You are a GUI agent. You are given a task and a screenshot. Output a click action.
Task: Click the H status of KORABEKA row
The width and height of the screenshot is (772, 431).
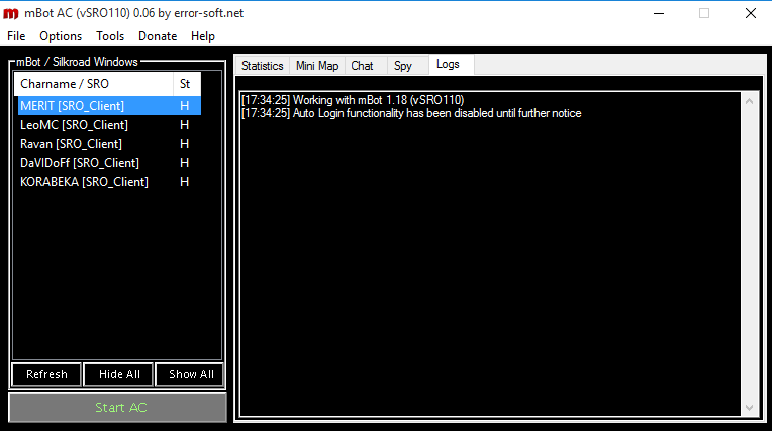coord(185,182)
